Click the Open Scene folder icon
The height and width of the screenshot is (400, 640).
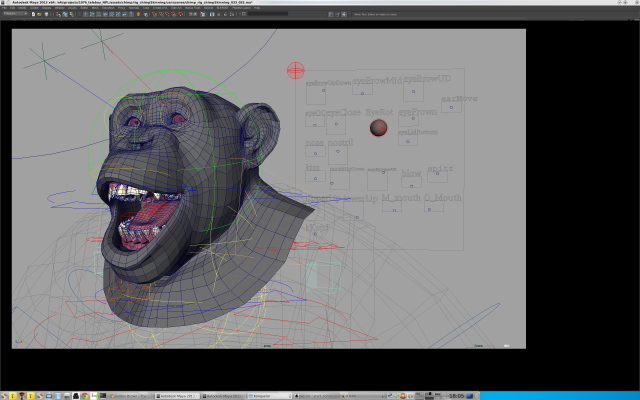(40, 15)
